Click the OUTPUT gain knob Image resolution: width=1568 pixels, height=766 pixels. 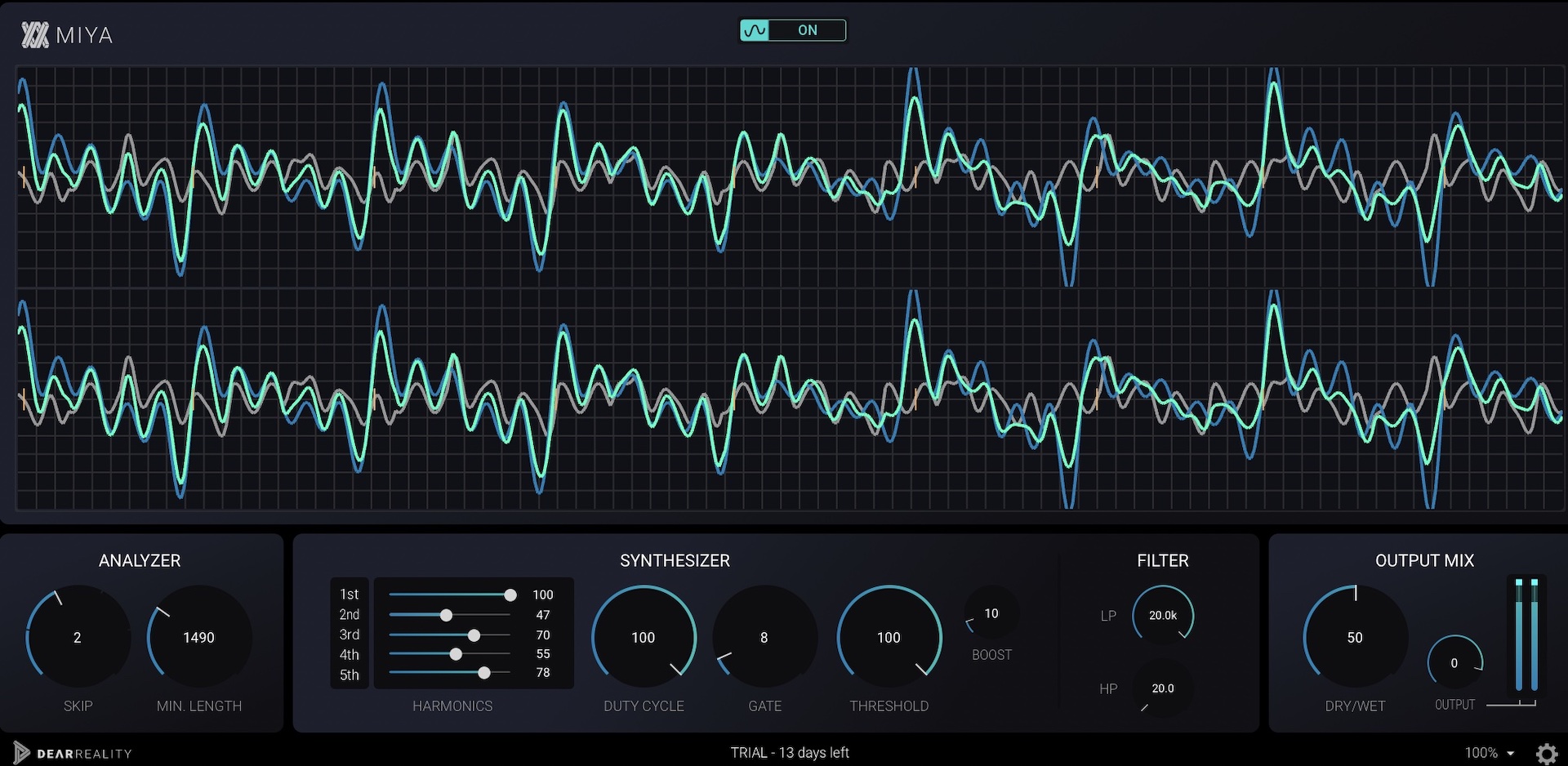click(x=1454, y=663)
